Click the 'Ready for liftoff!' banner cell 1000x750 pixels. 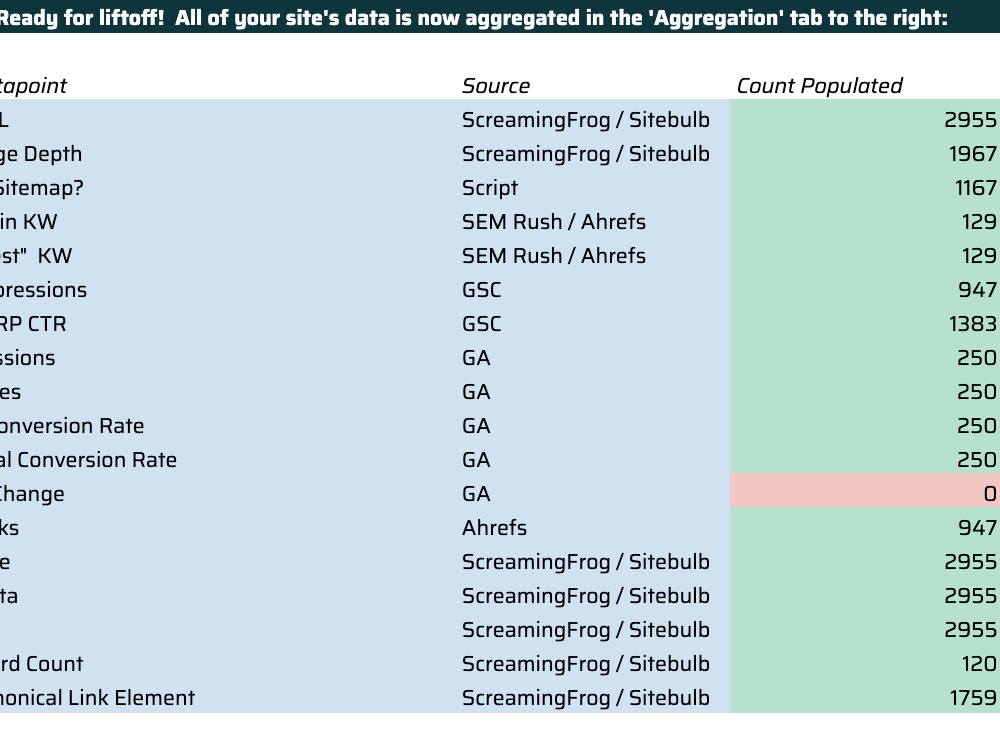(500, 17)
